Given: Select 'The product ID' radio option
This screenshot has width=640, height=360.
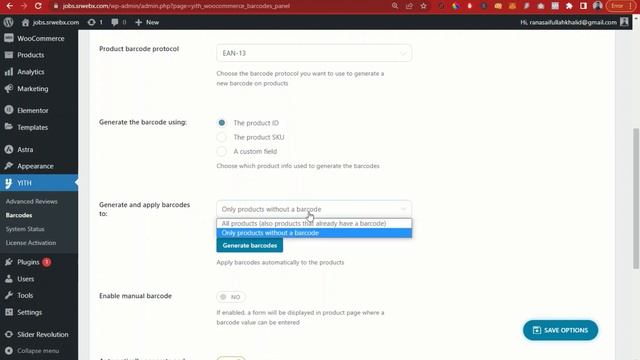Looking at the screenshot, I should click(222, 122).
